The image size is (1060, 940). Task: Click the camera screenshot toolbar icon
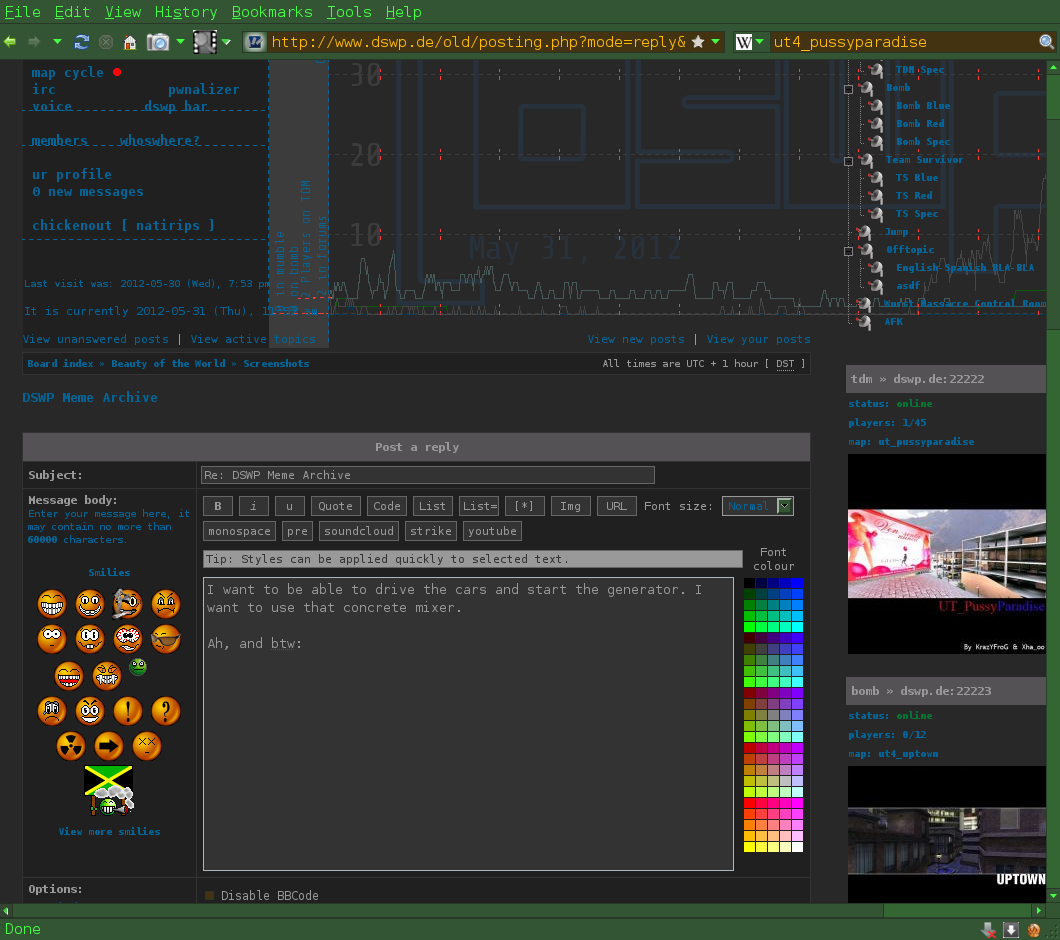click(x=158, y=42)
